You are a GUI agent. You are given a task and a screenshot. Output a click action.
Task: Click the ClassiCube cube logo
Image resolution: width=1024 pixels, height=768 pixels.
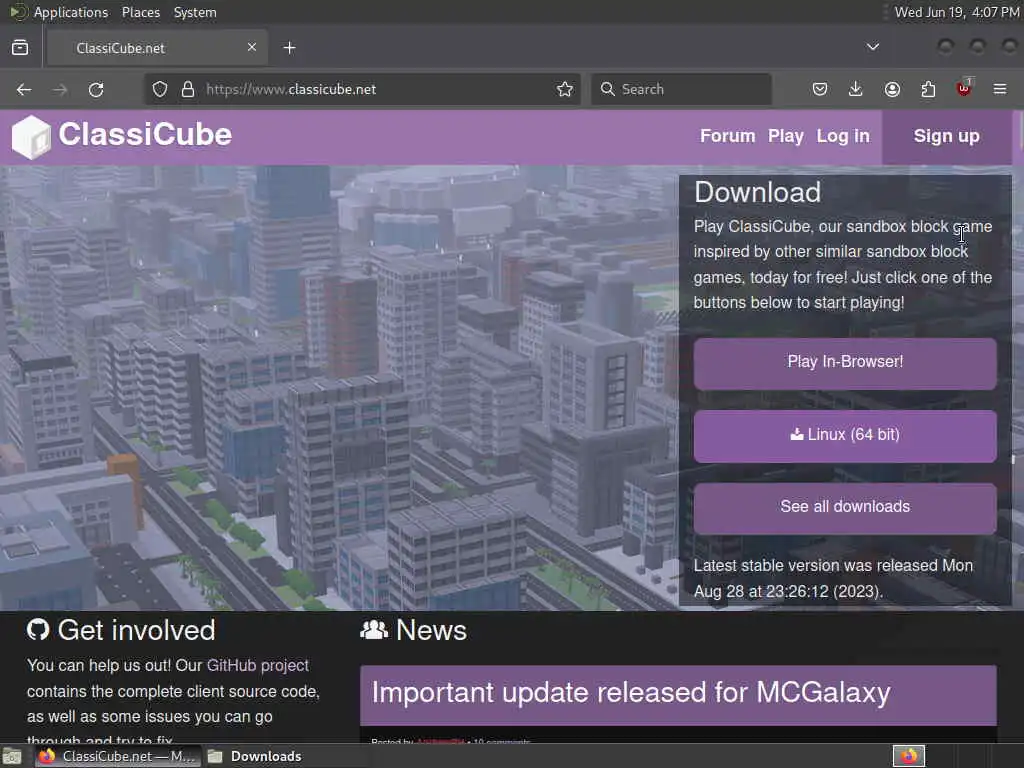point(31,137)
